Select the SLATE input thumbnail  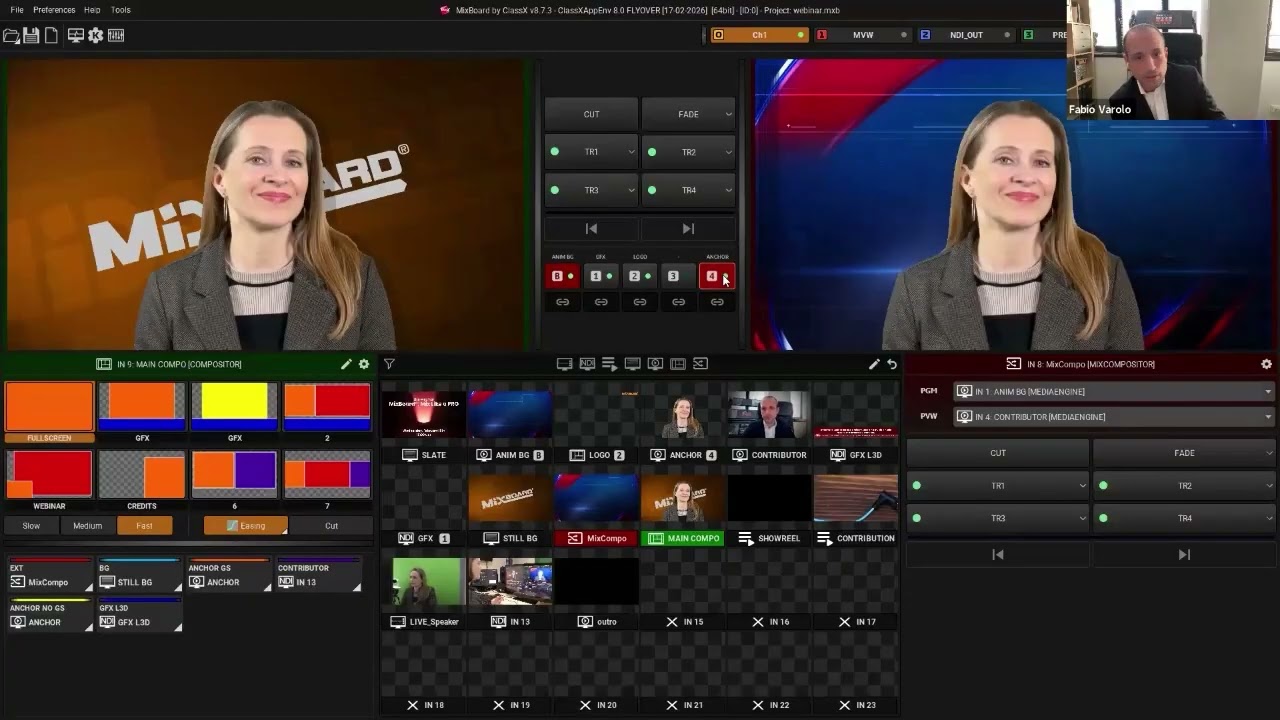point(424,415)
